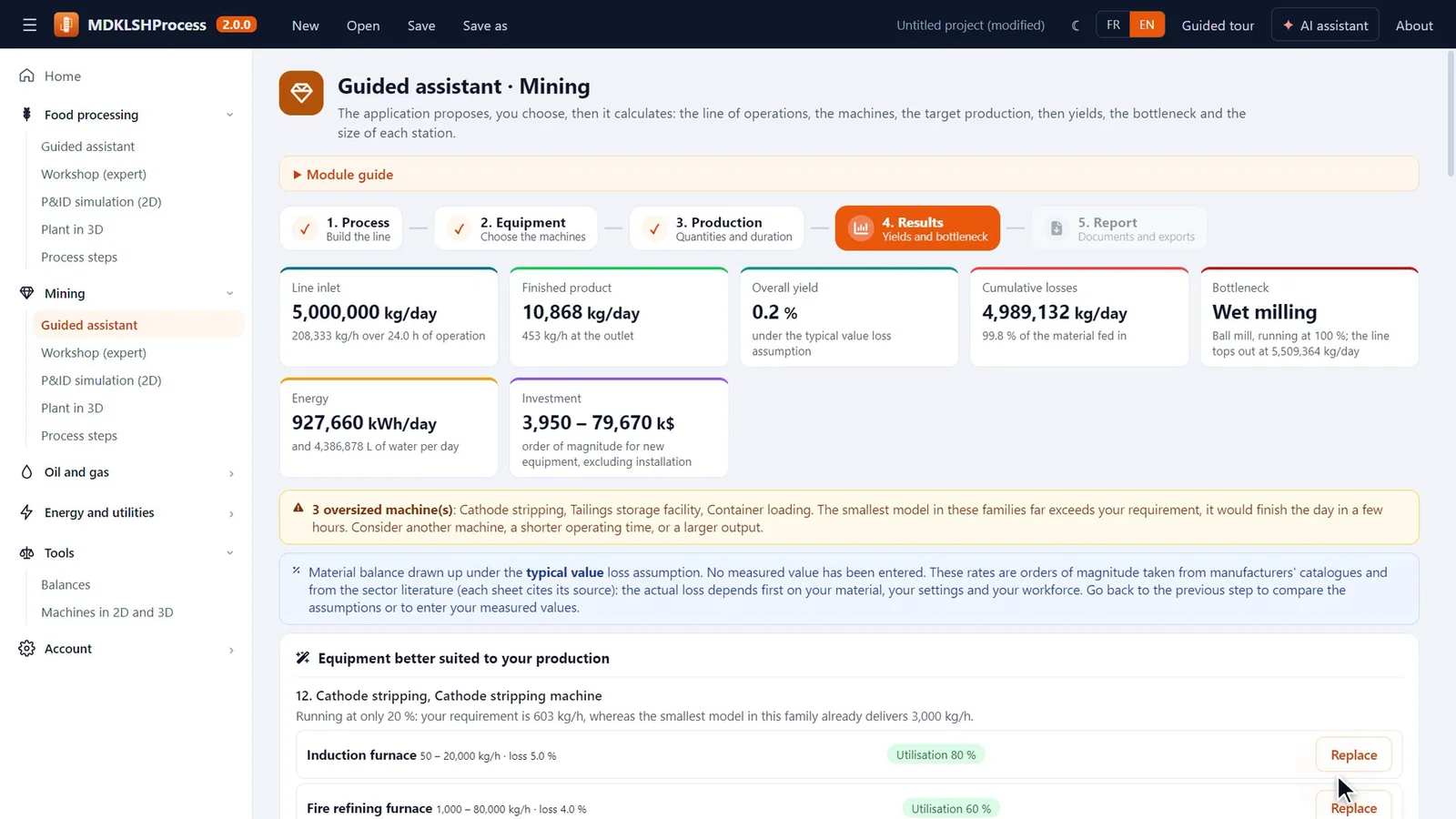This screenshot has height=819, width=1456.
Task: Click the Account gear icon
Action: click(x=26, y=649)
